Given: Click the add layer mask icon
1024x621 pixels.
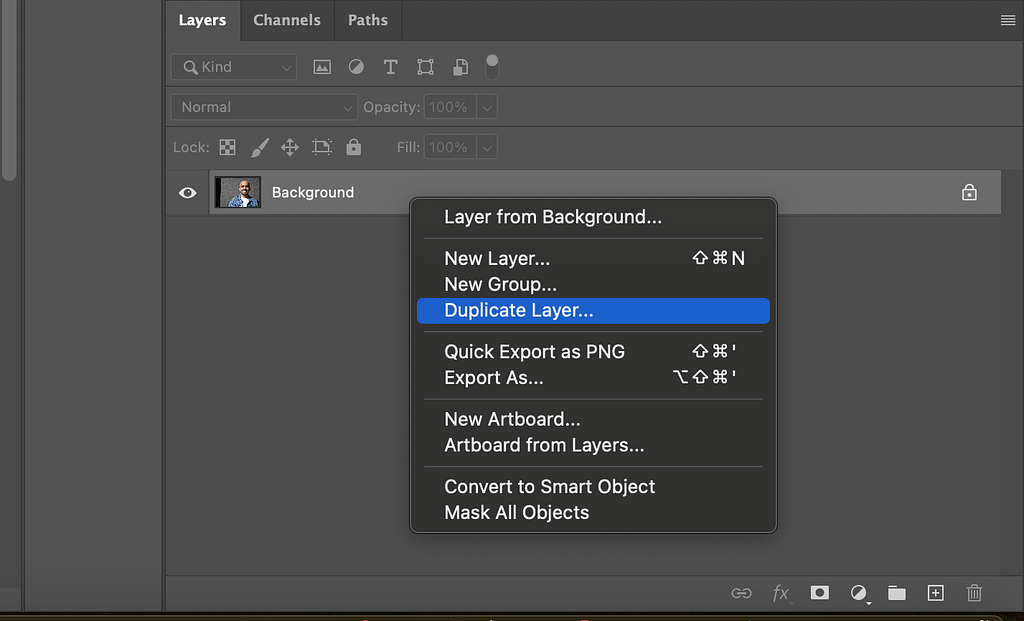Looking at the screenshot, I should point(820,593).
